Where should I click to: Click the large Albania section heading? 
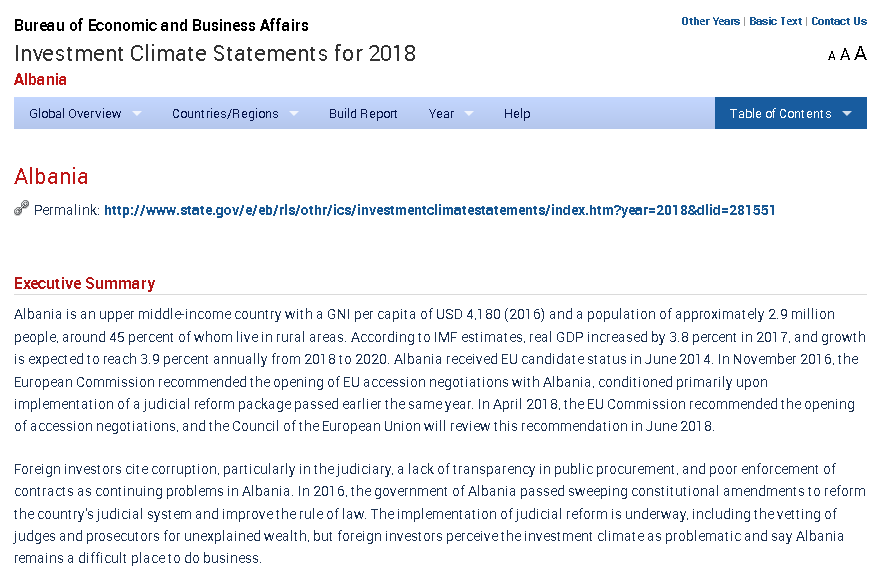(51, 177)
